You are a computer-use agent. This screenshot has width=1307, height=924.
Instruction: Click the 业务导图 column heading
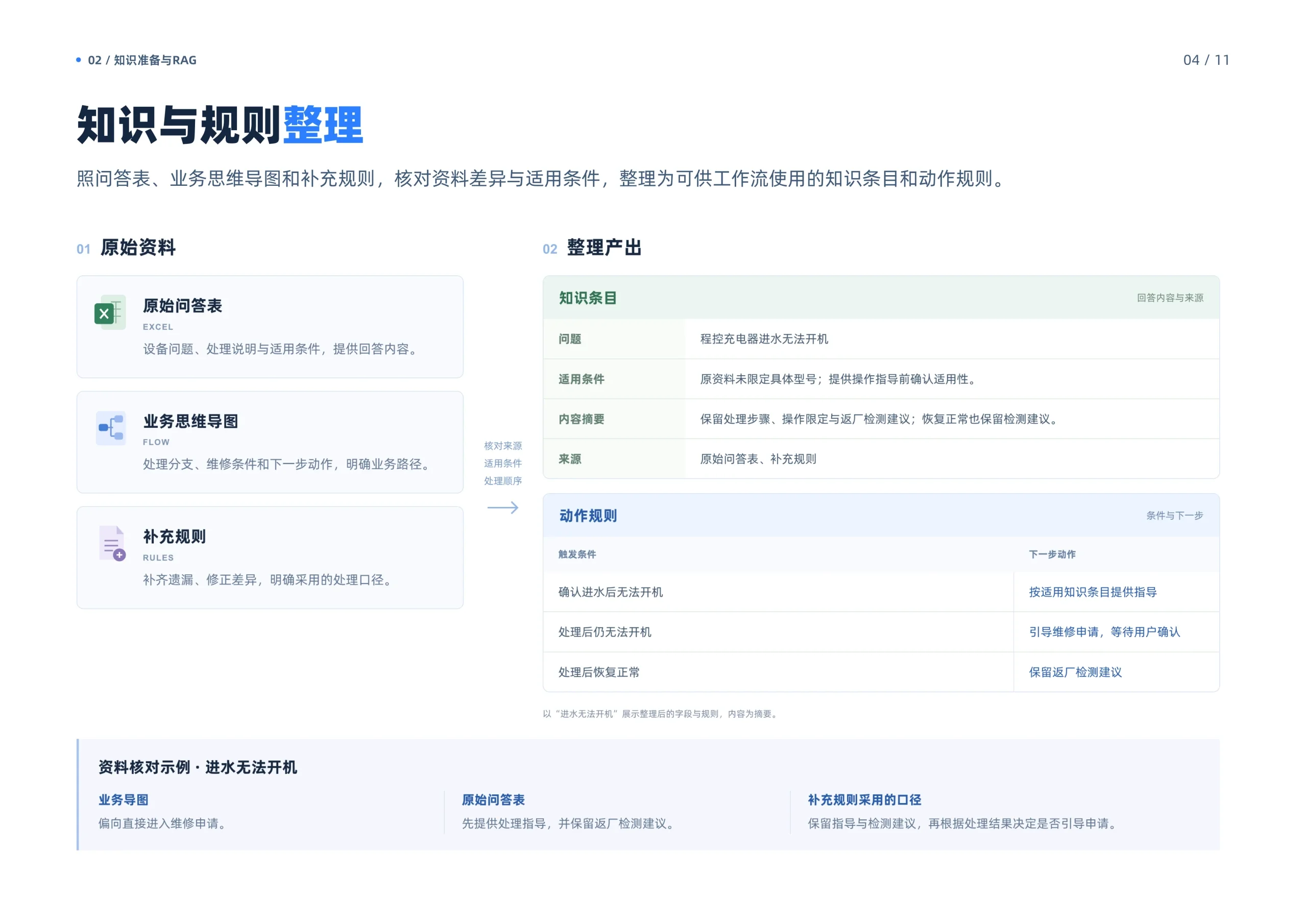[x=123, y=800]
